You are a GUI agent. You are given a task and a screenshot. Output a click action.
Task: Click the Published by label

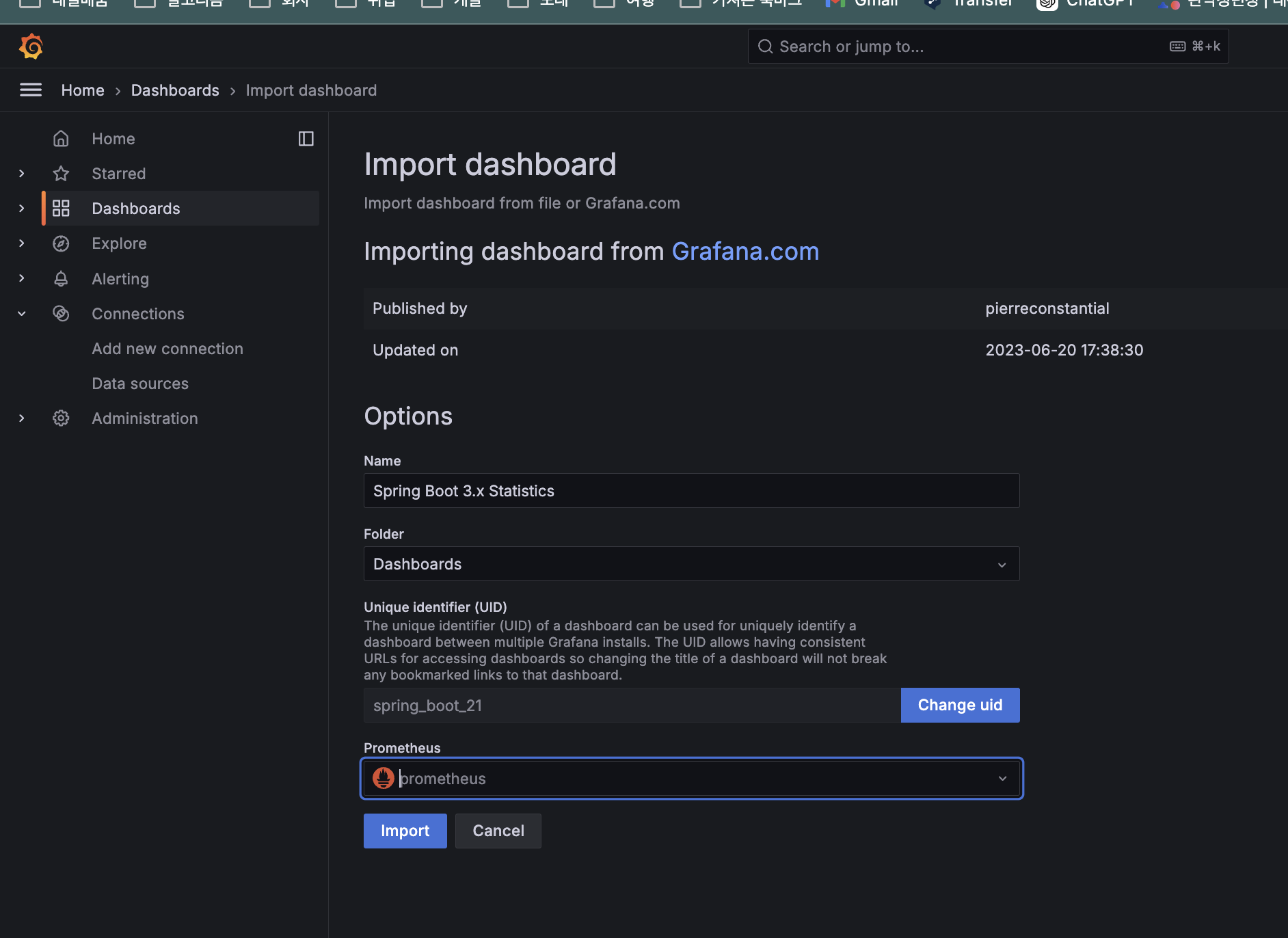pos(420,308)
